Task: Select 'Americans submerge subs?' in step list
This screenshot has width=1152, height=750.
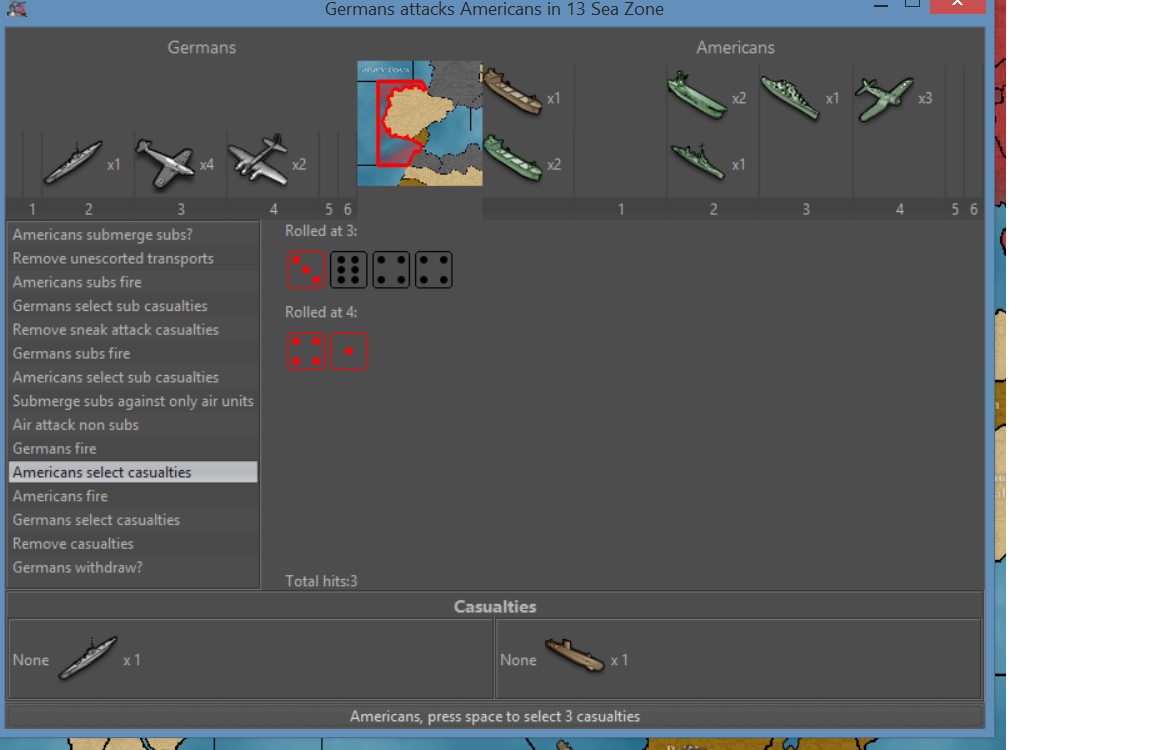Action: coord(133,234)
